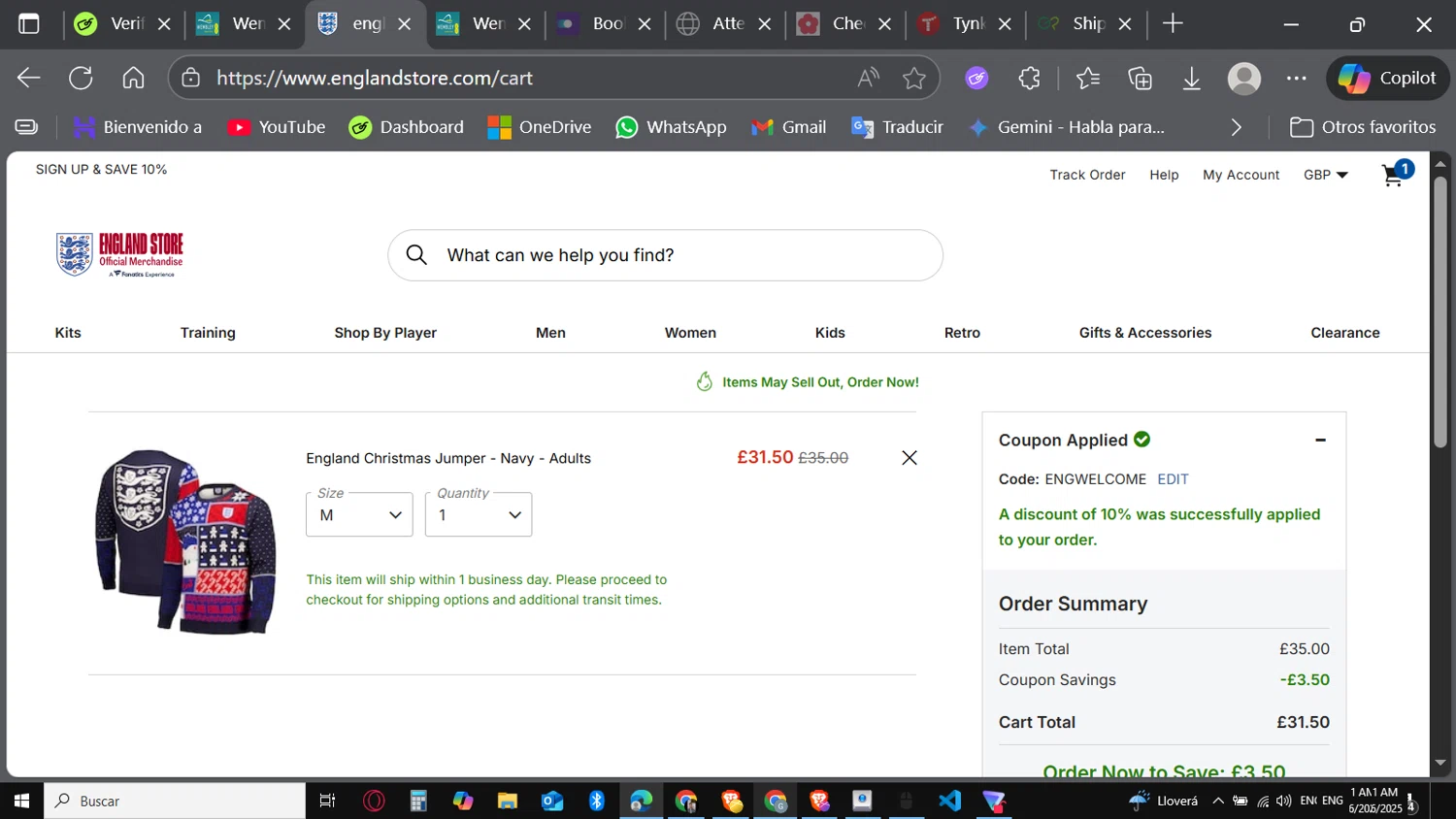
Task: Click the search magnifier icon
Action: 416,255
